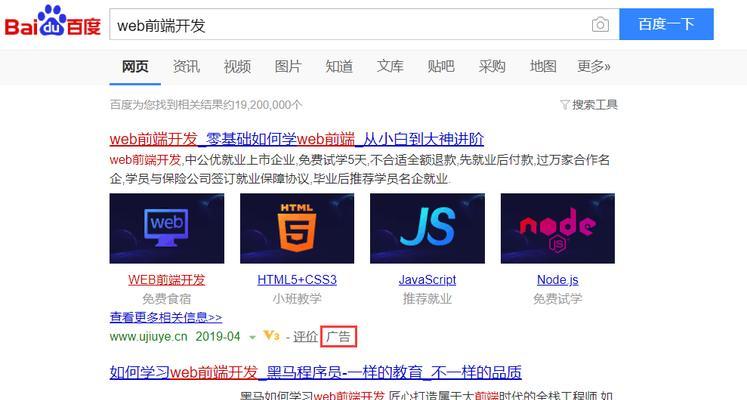The height and width of the screenshot is (400, 747).
Task: Open the WEB前端开发 sublink
Action: coord(166,280)
